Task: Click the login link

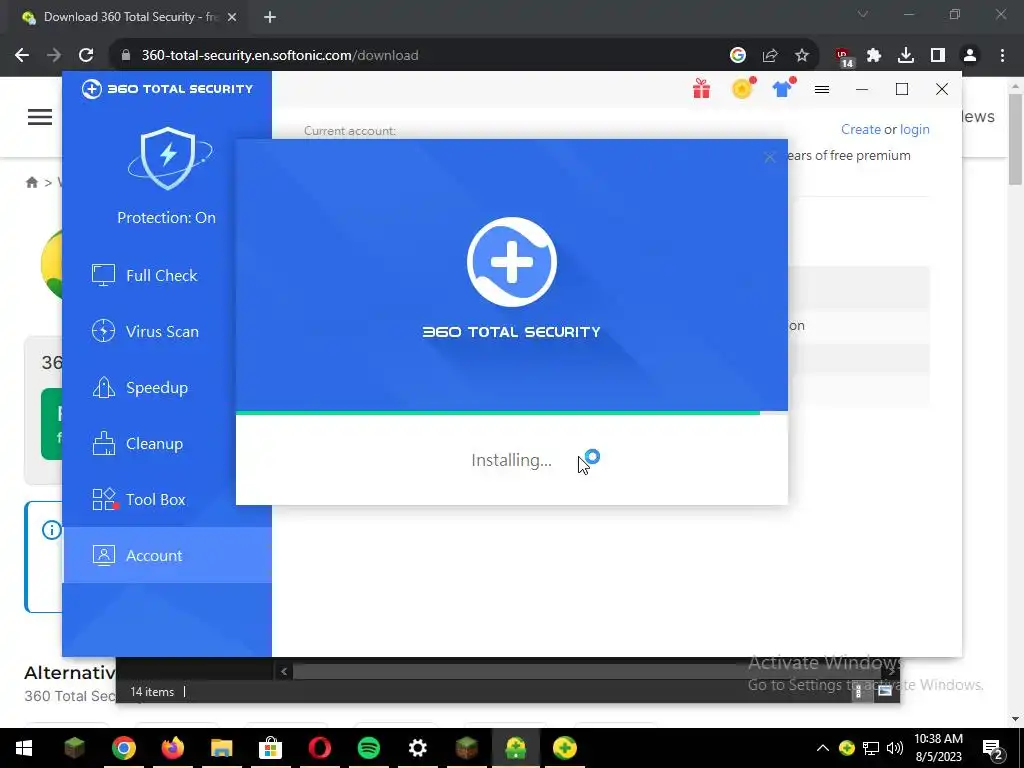Action: pos(914,129)
